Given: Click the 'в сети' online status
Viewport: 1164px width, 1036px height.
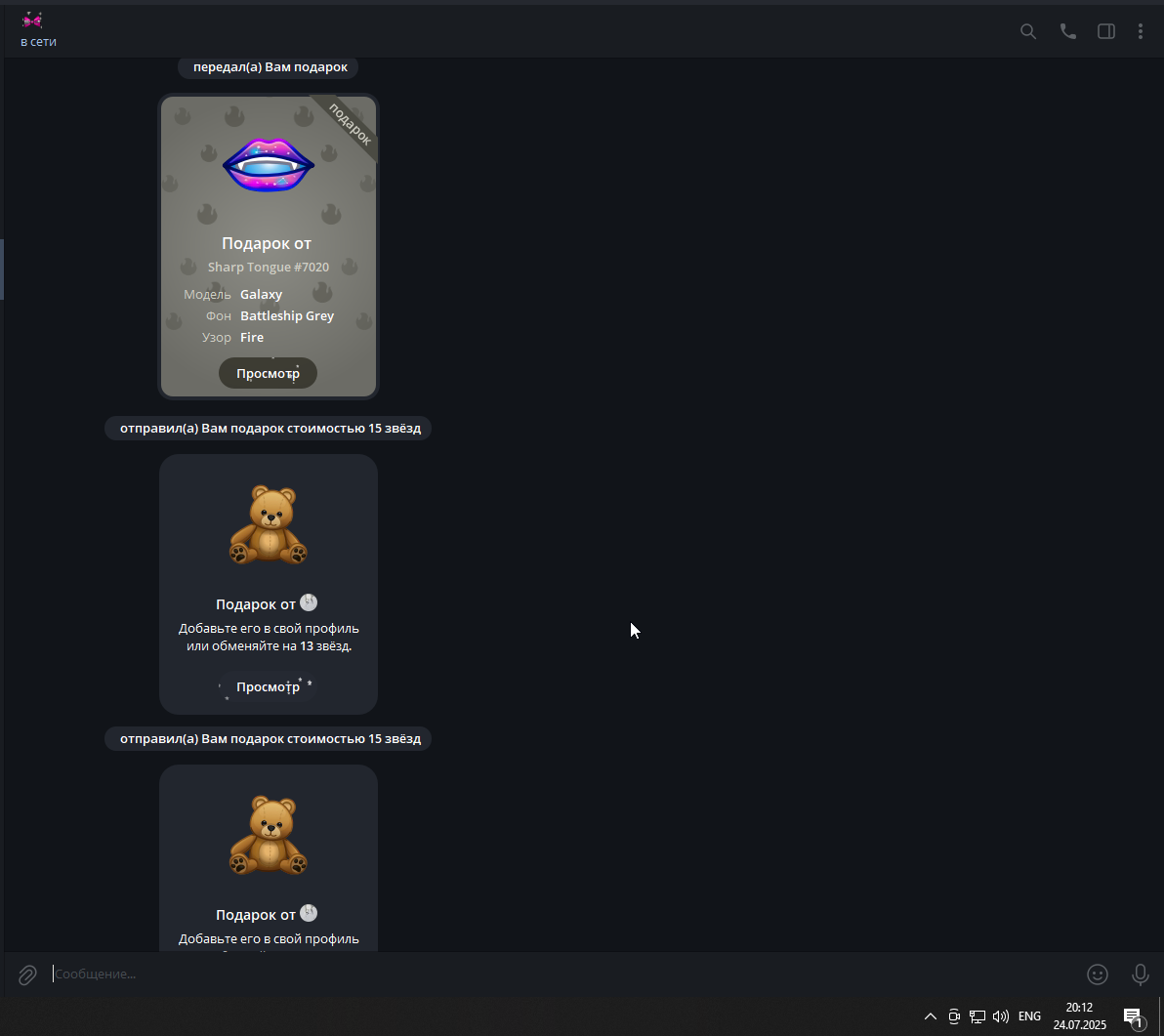Looking at the screenshot, I should click(39, 42).
